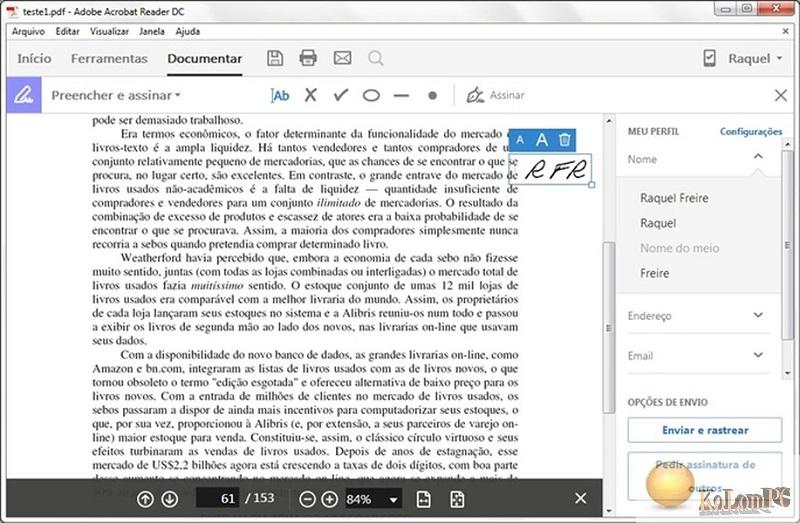Click the signature box resize handle

[591, 185]
